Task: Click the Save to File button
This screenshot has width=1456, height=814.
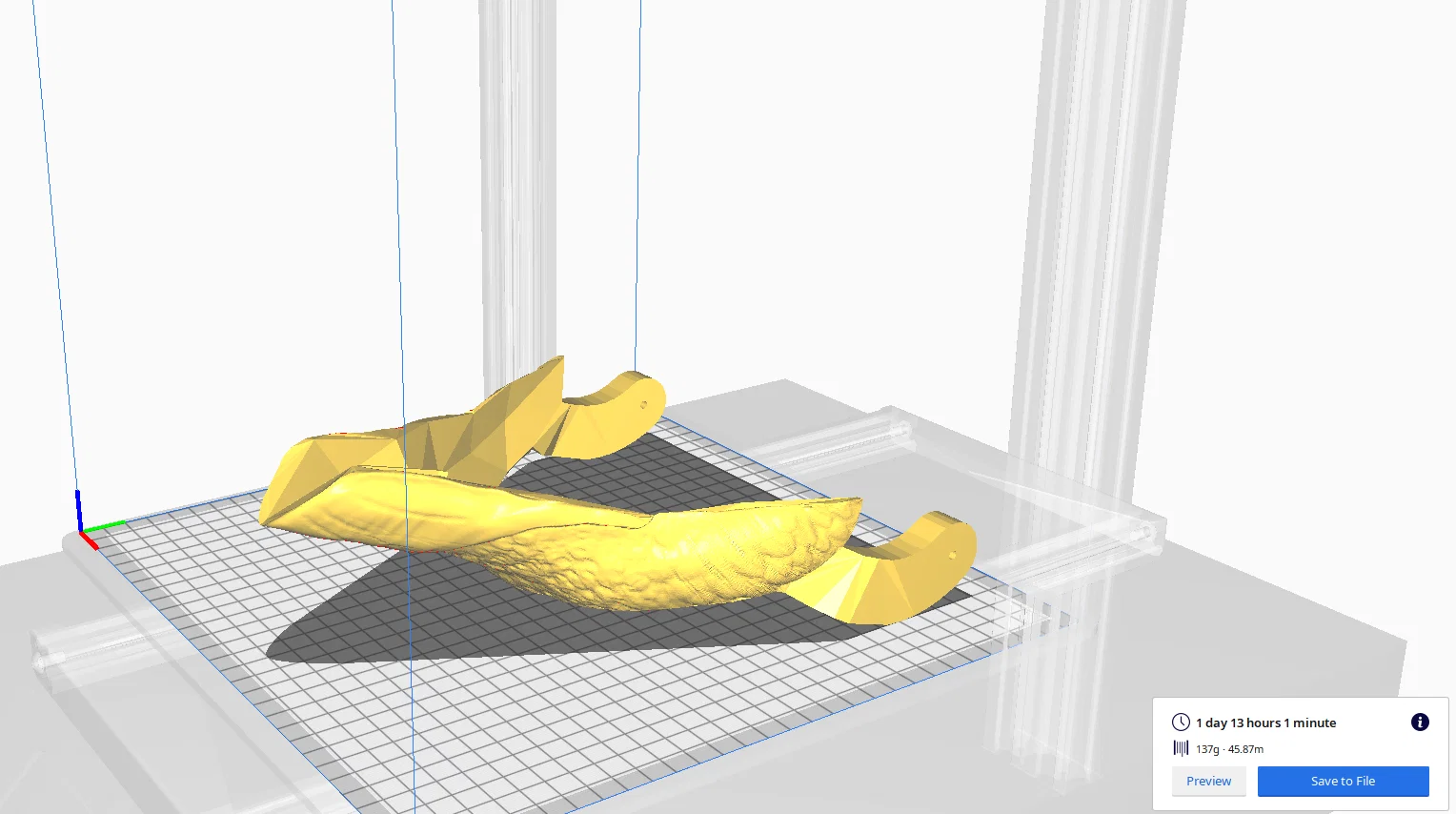Action: pyautogui.click(x=1343, y=781)
